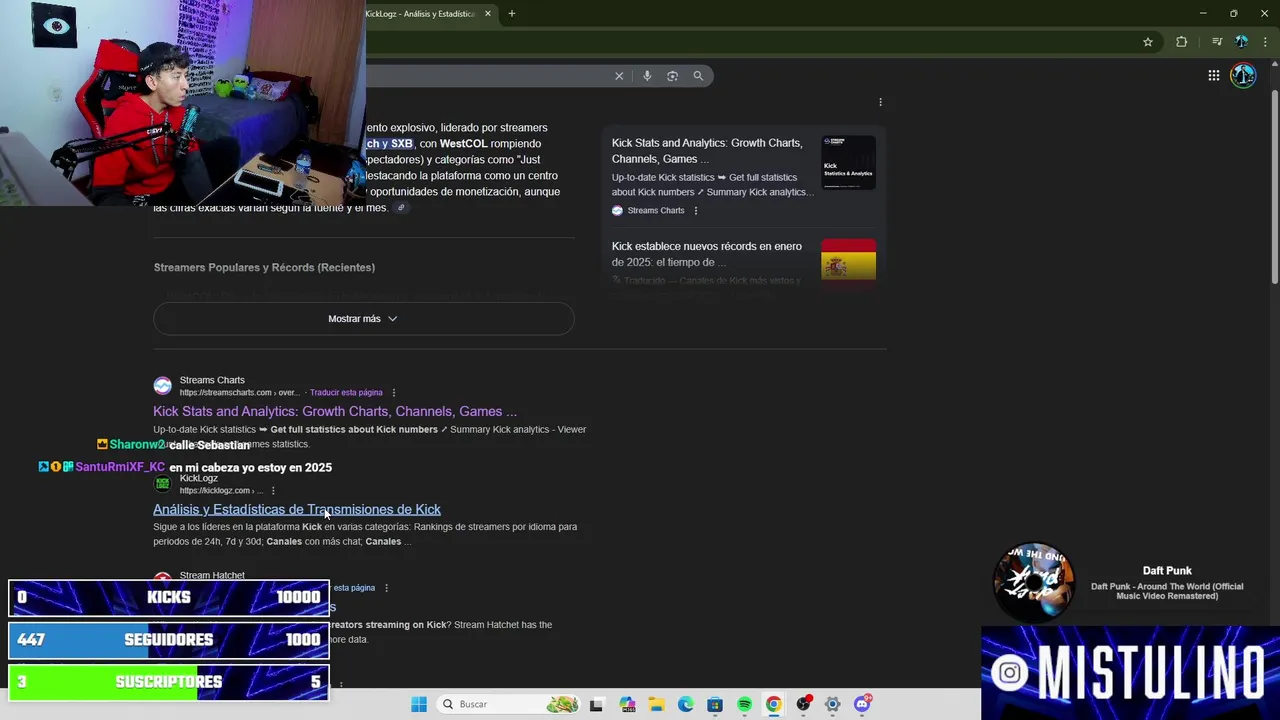Open the Windows Start menu

pyautogui.click(x=419, y=704)
